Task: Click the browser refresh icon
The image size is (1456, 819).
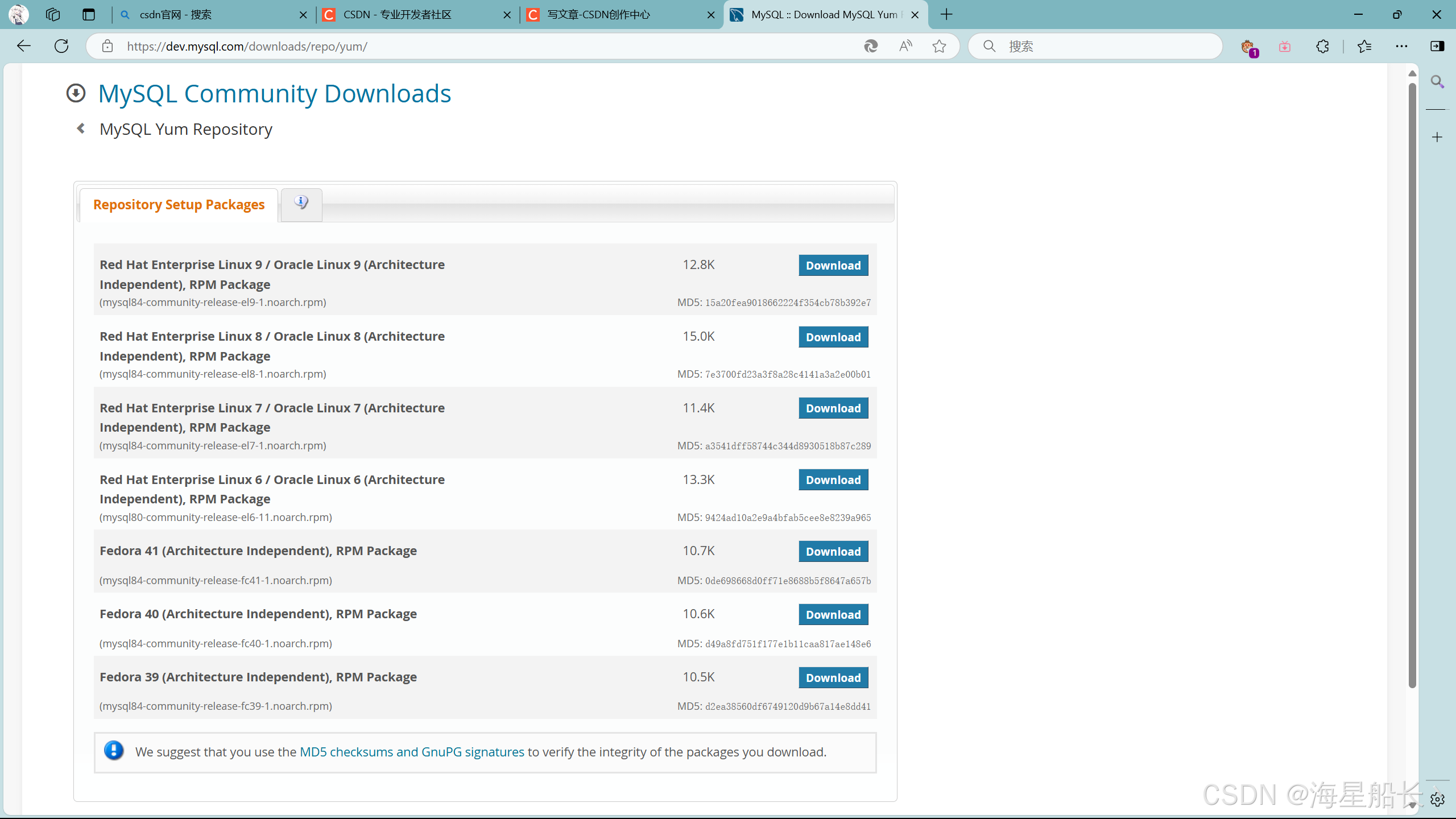Action: (61, 46)
